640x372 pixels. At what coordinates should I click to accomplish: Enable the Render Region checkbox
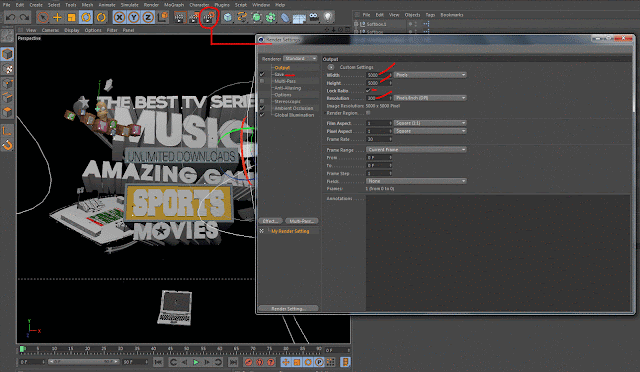pyautogui.click(x=368, y=113)
